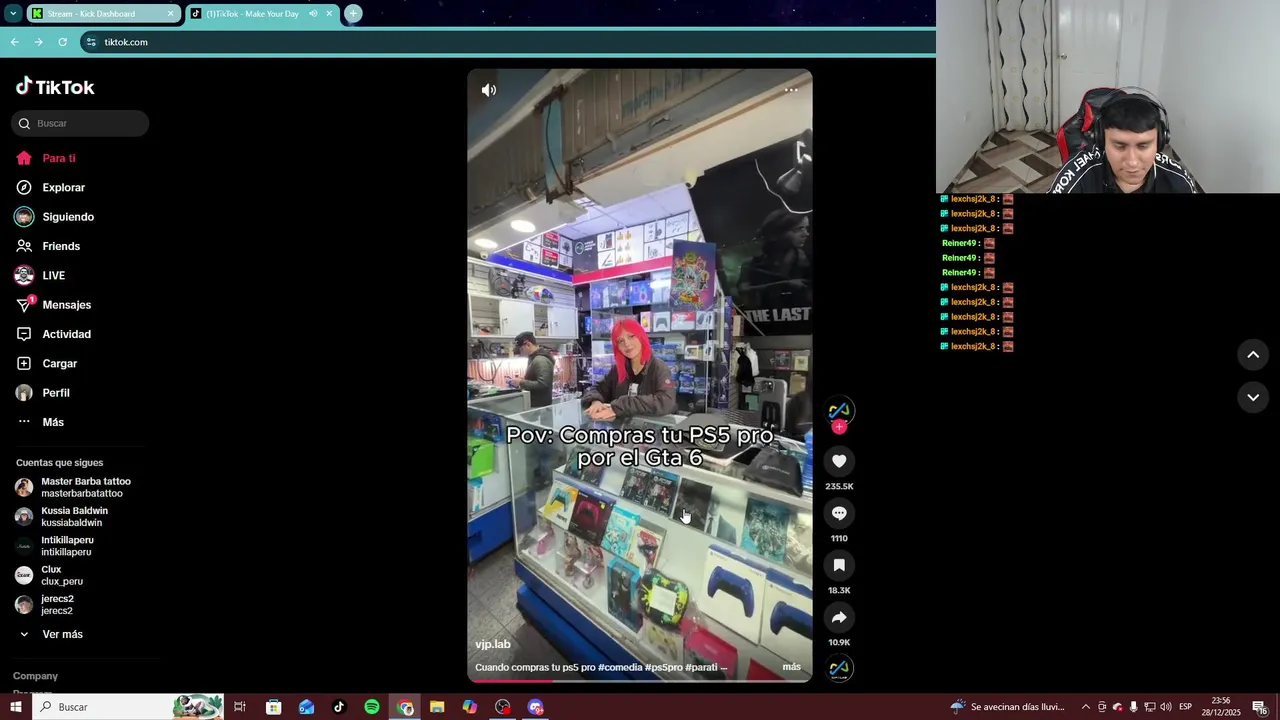Go back in the browser
This screenshot has width=1280, height=720.
pos(14,42)
